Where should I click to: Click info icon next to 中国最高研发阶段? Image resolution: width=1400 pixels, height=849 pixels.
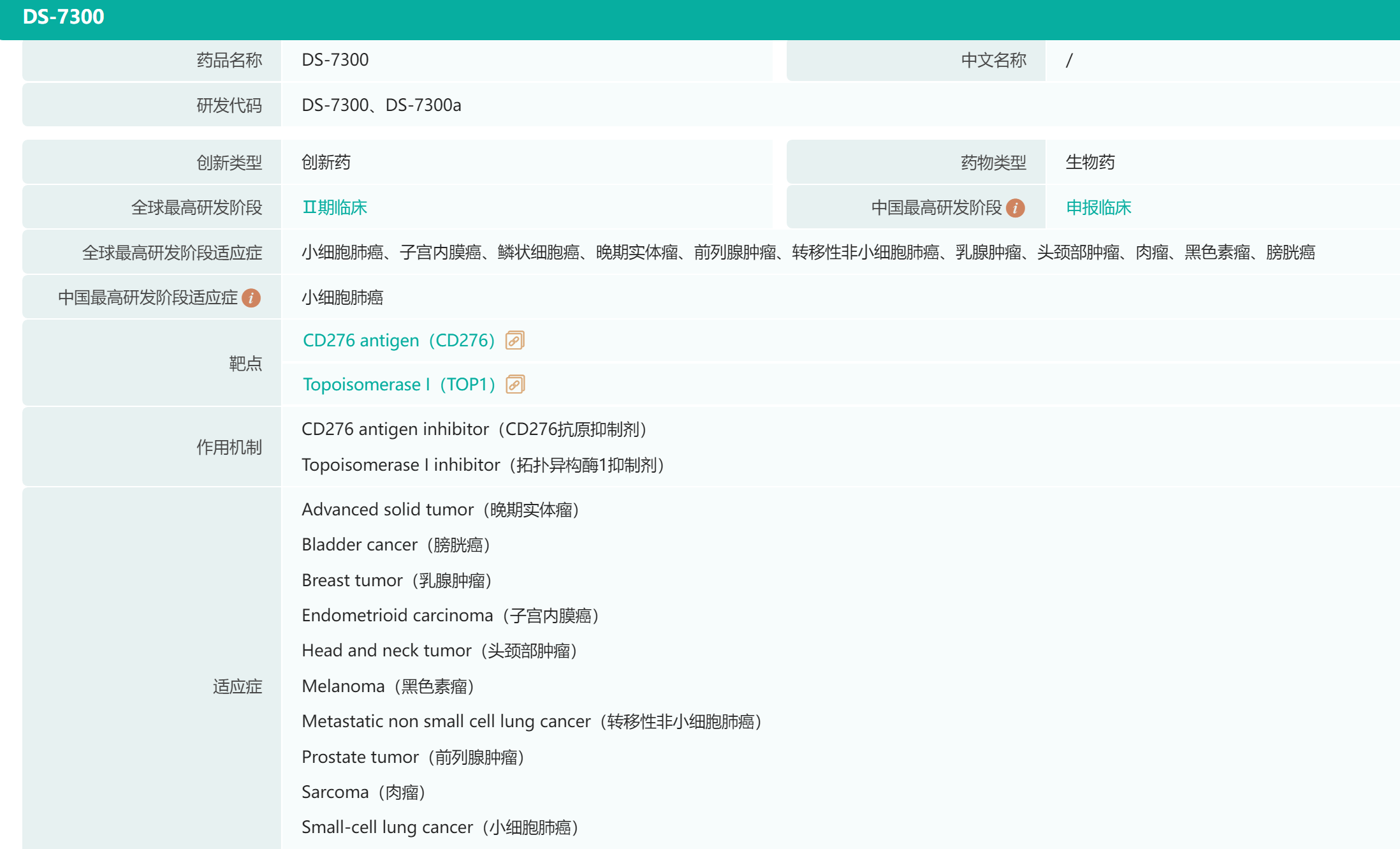[x=1015, y=208]
